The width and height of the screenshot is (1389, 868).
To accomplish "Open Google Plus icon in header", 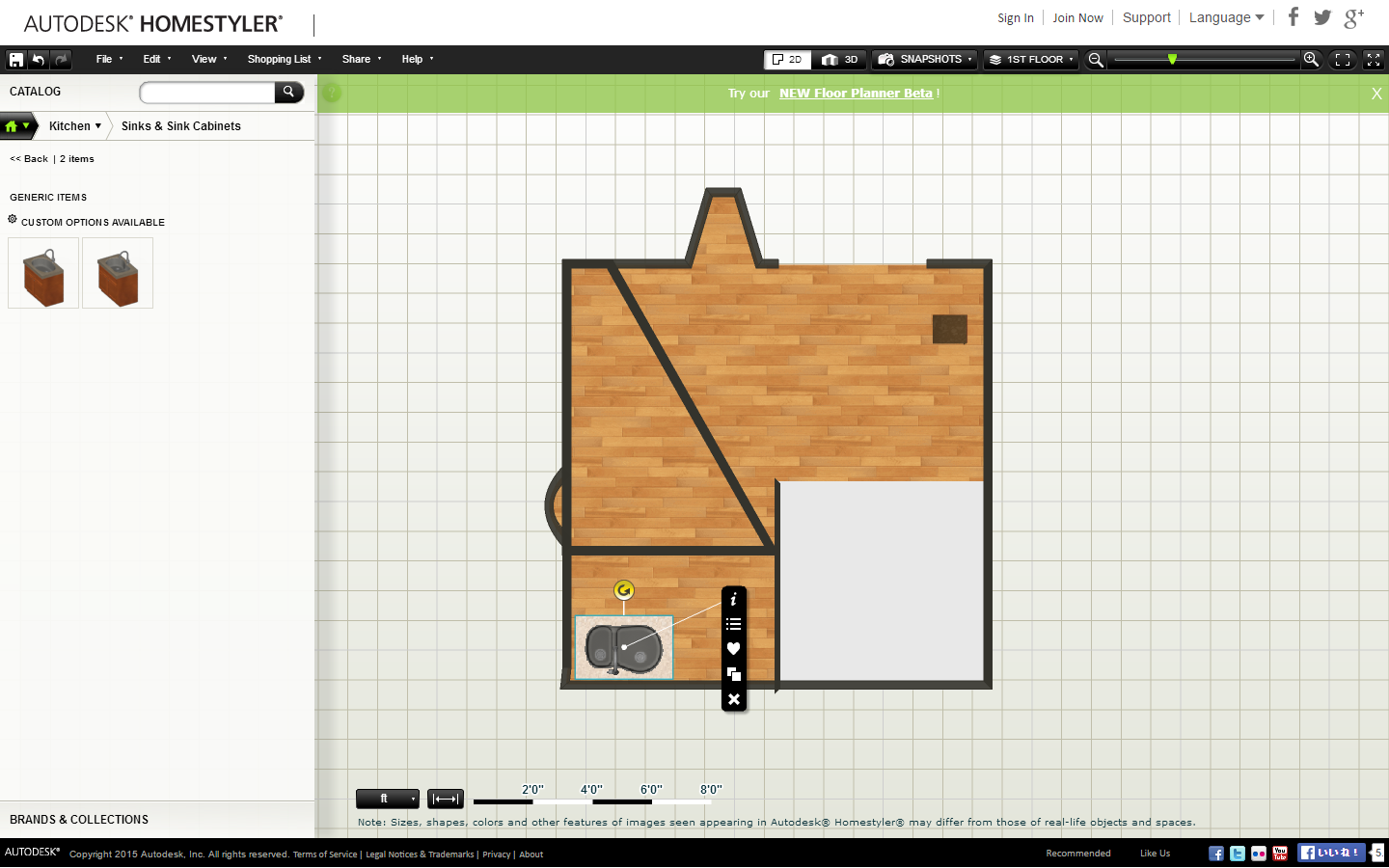I will click(x=1354, y=17).
